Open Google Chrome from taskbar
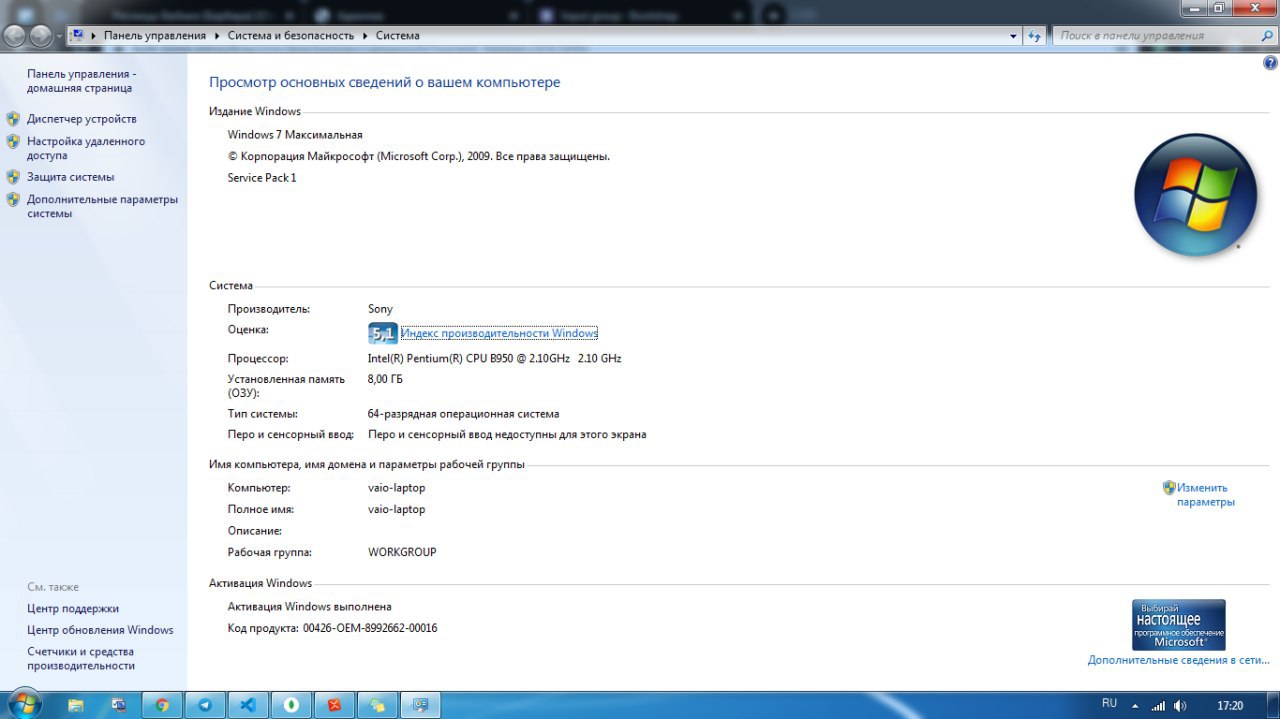This screenshot has height=719, width=1280. click(x=162, y=705)
